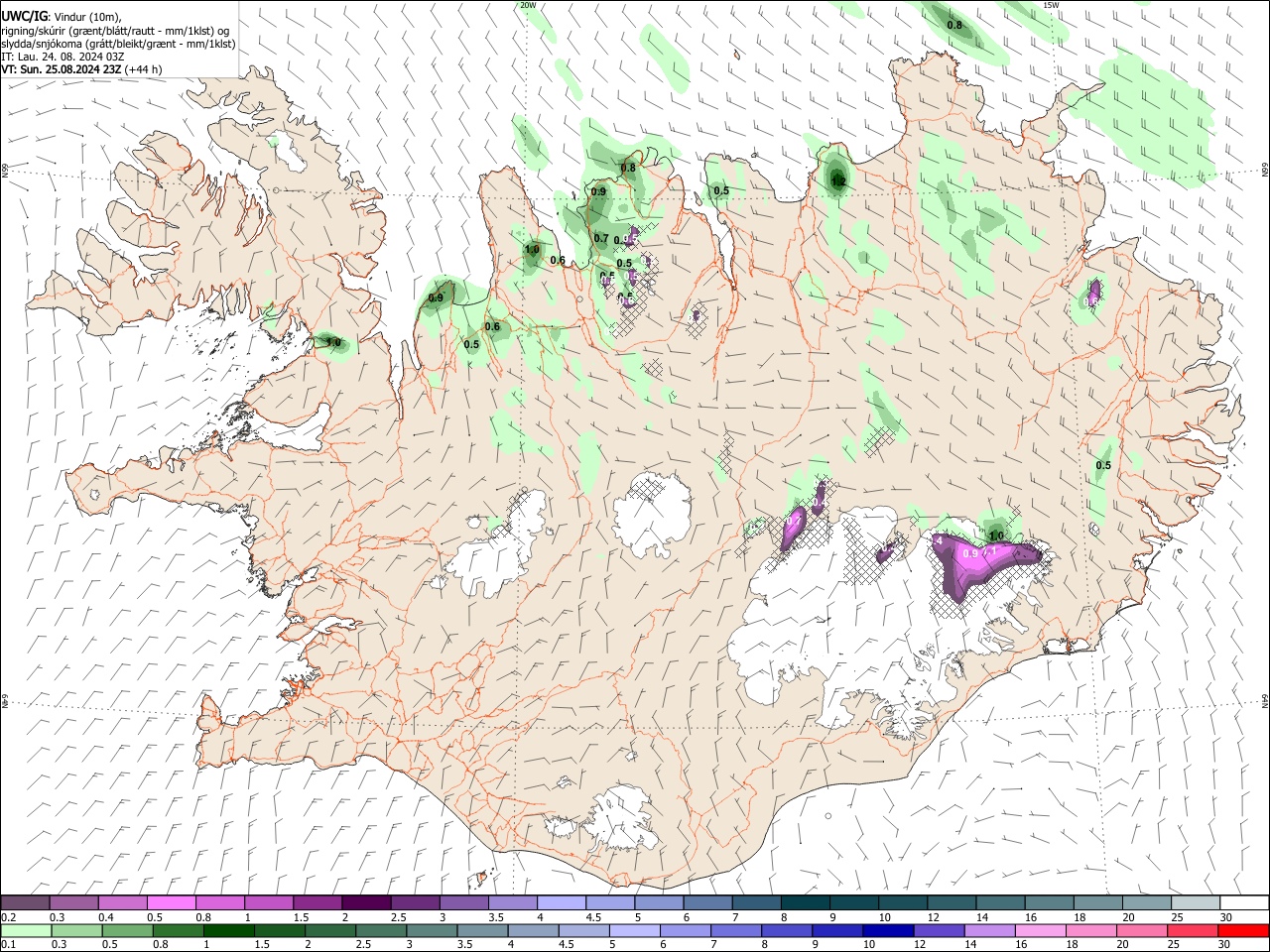This screenshot has width=1270, height=952.
Task: Click the "4.5" tick label under the upper legend bar
Action: 593,917
